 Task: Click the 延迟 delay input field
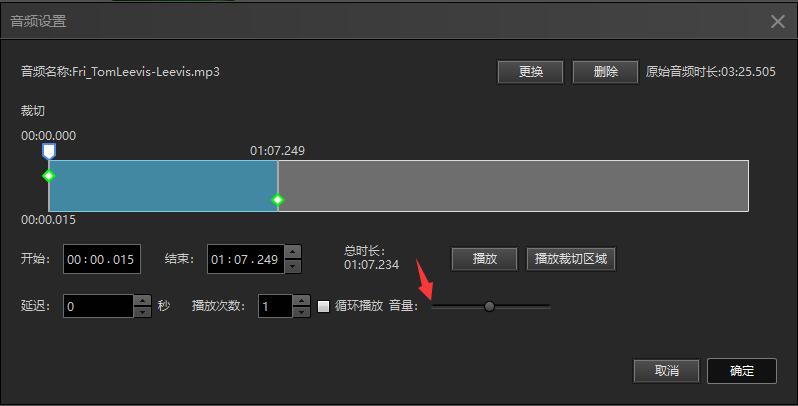coord(98,306)
